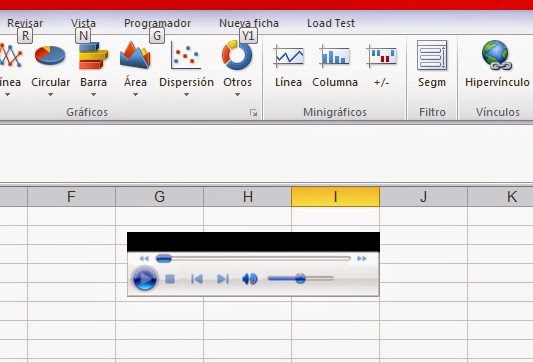The width and height of the screenshot is (533, 362).
Task: Select column F header
Action: click(71, 196)
